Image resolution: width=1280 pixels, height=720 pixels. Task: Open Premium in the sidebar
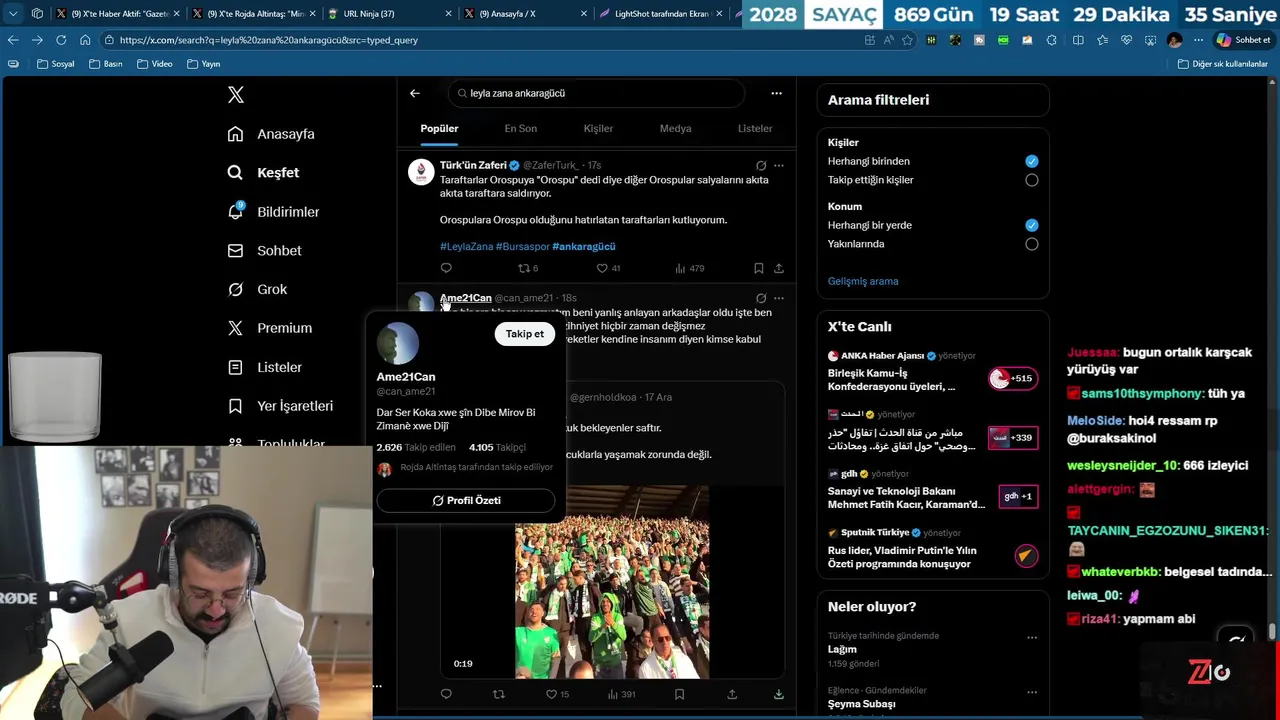tap(269, 328)
